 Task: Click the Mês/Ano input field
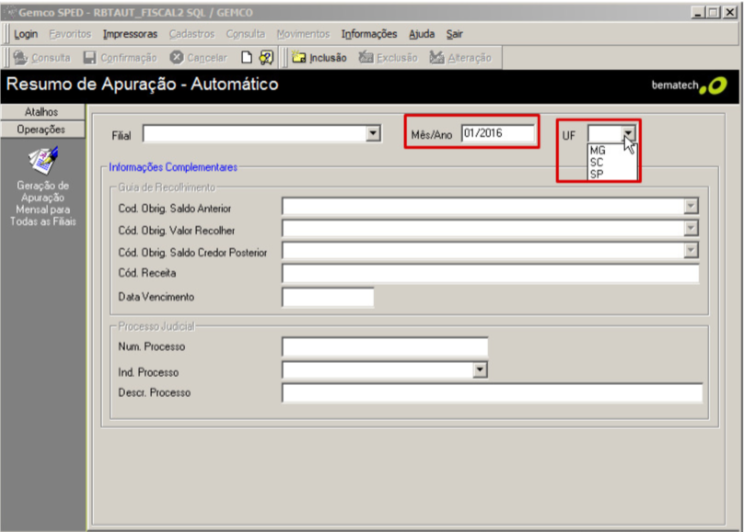[498, 133]
